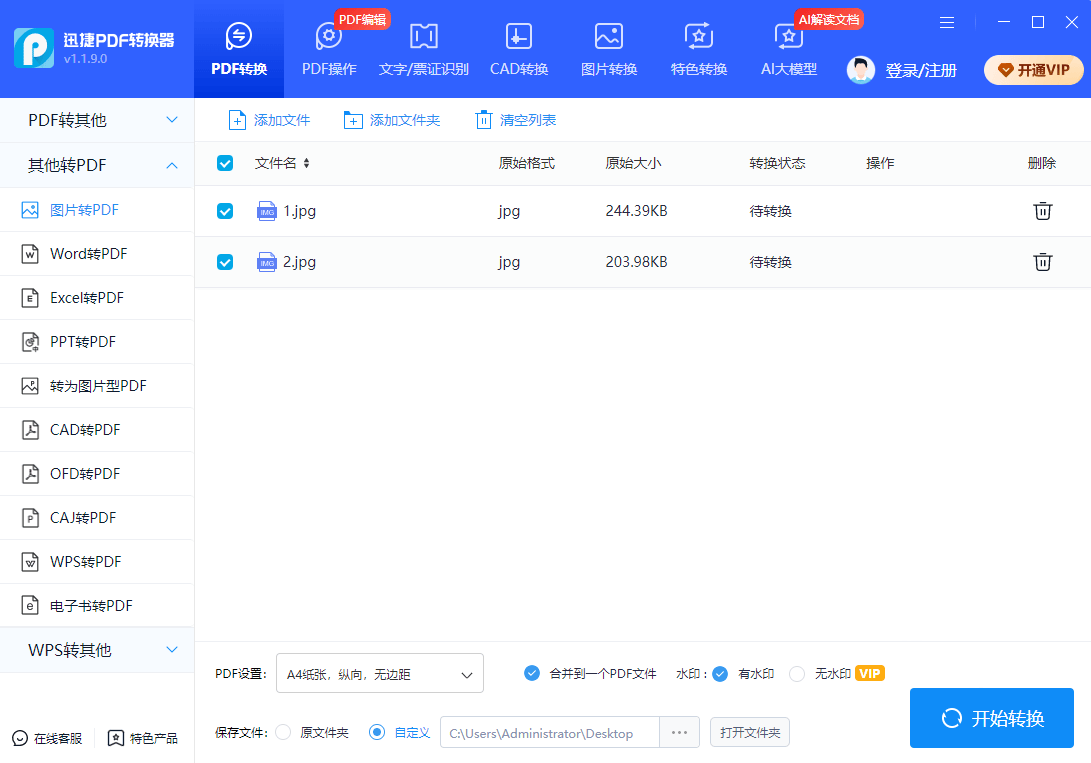
Task: Click the 原始格式 column header
Action: (527, 163)
